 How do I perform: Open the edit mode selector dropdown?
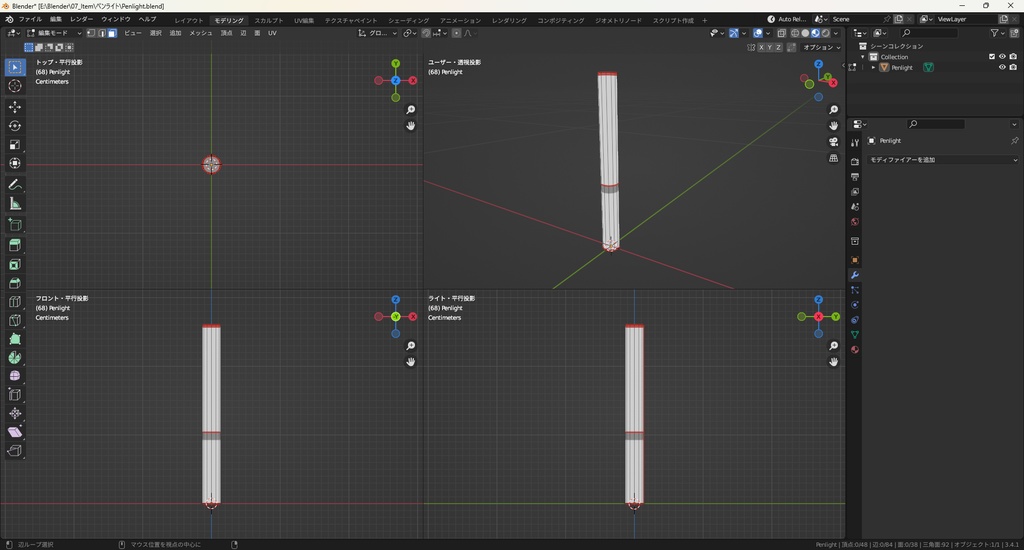(54, 33)
